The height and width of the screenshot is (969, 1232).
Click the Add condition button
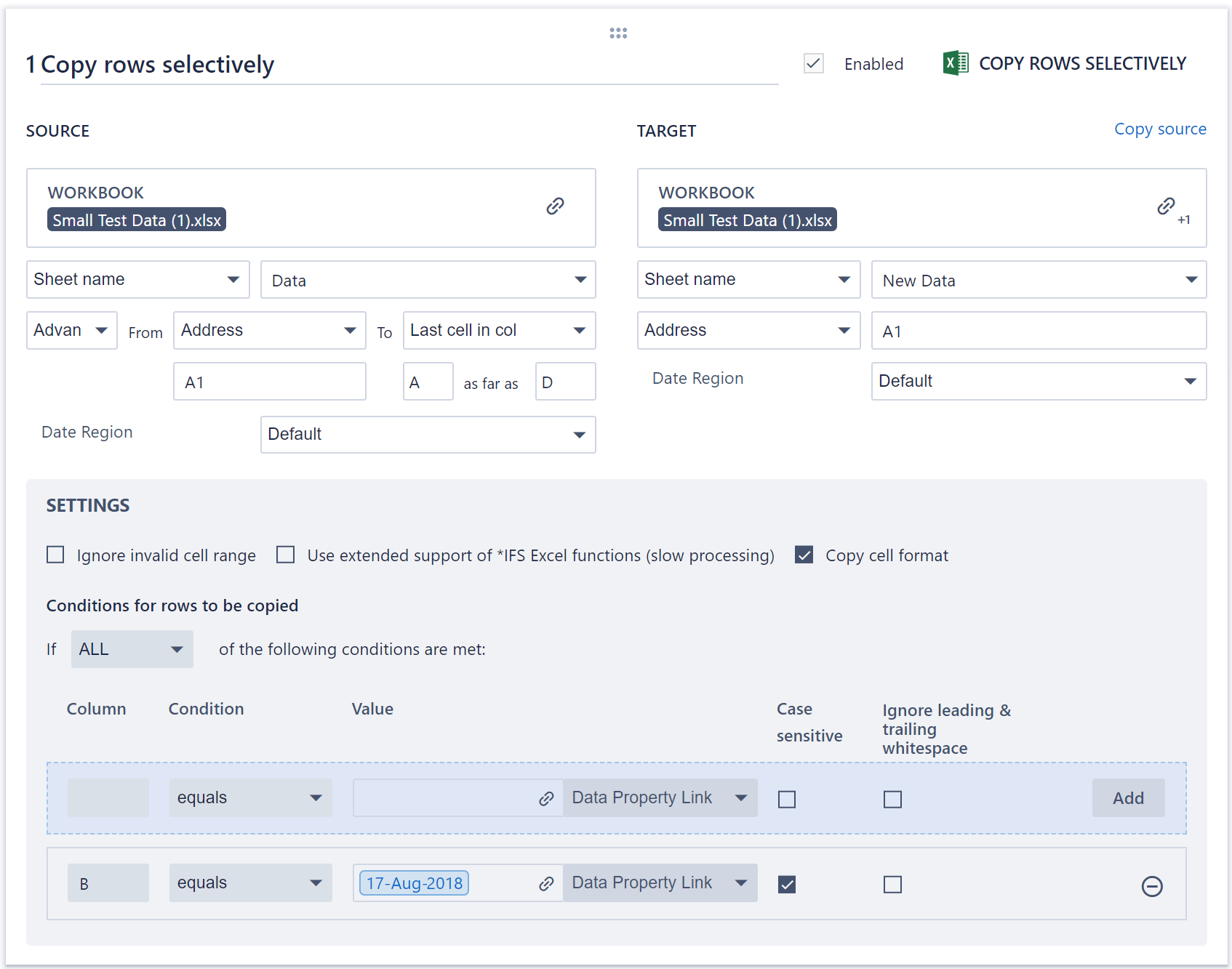point(1127,798)
